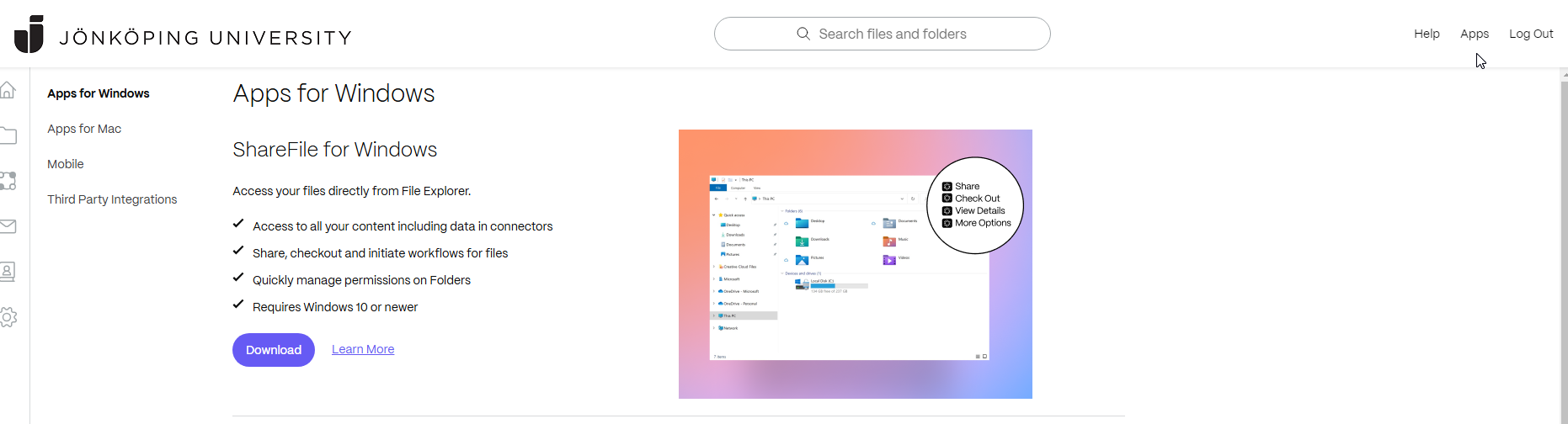The image size is (1568, 424).
Task: Open the Help link in header
Action: click(x=1427, y=34)
